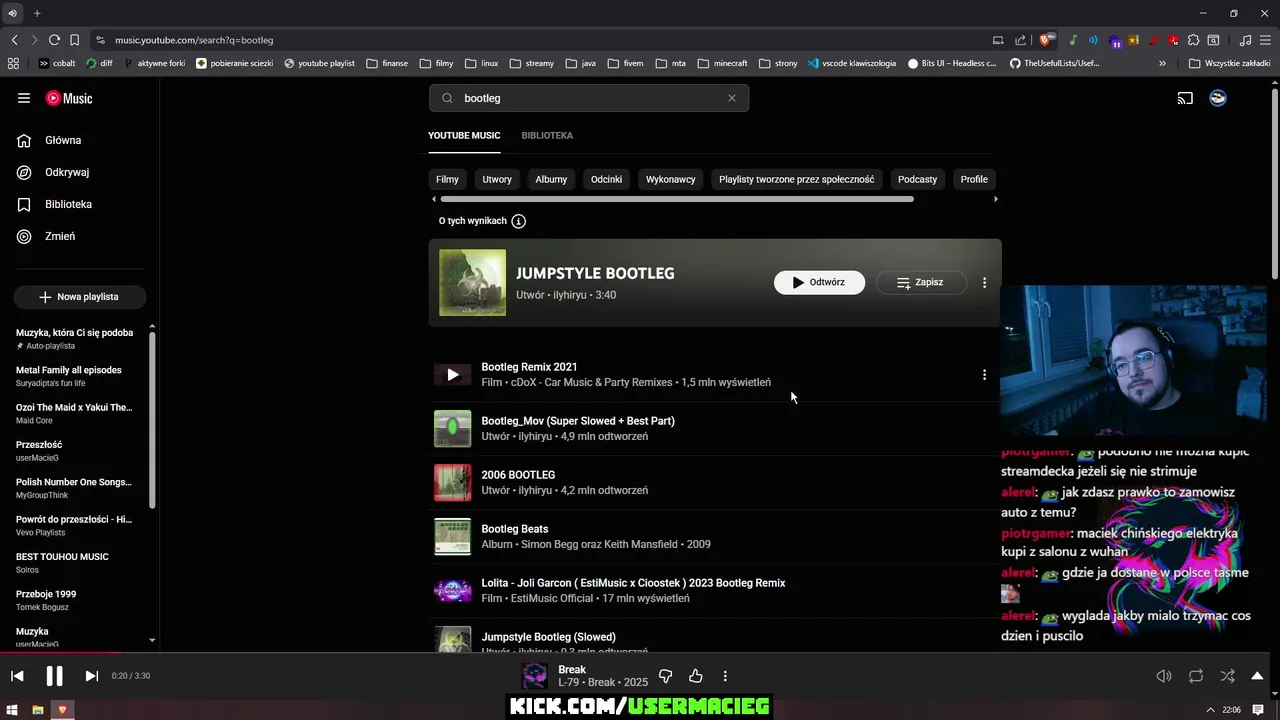
Task: Play Bootleg Remix 2021 thumbnail
Action: click(x=452, y=375)
